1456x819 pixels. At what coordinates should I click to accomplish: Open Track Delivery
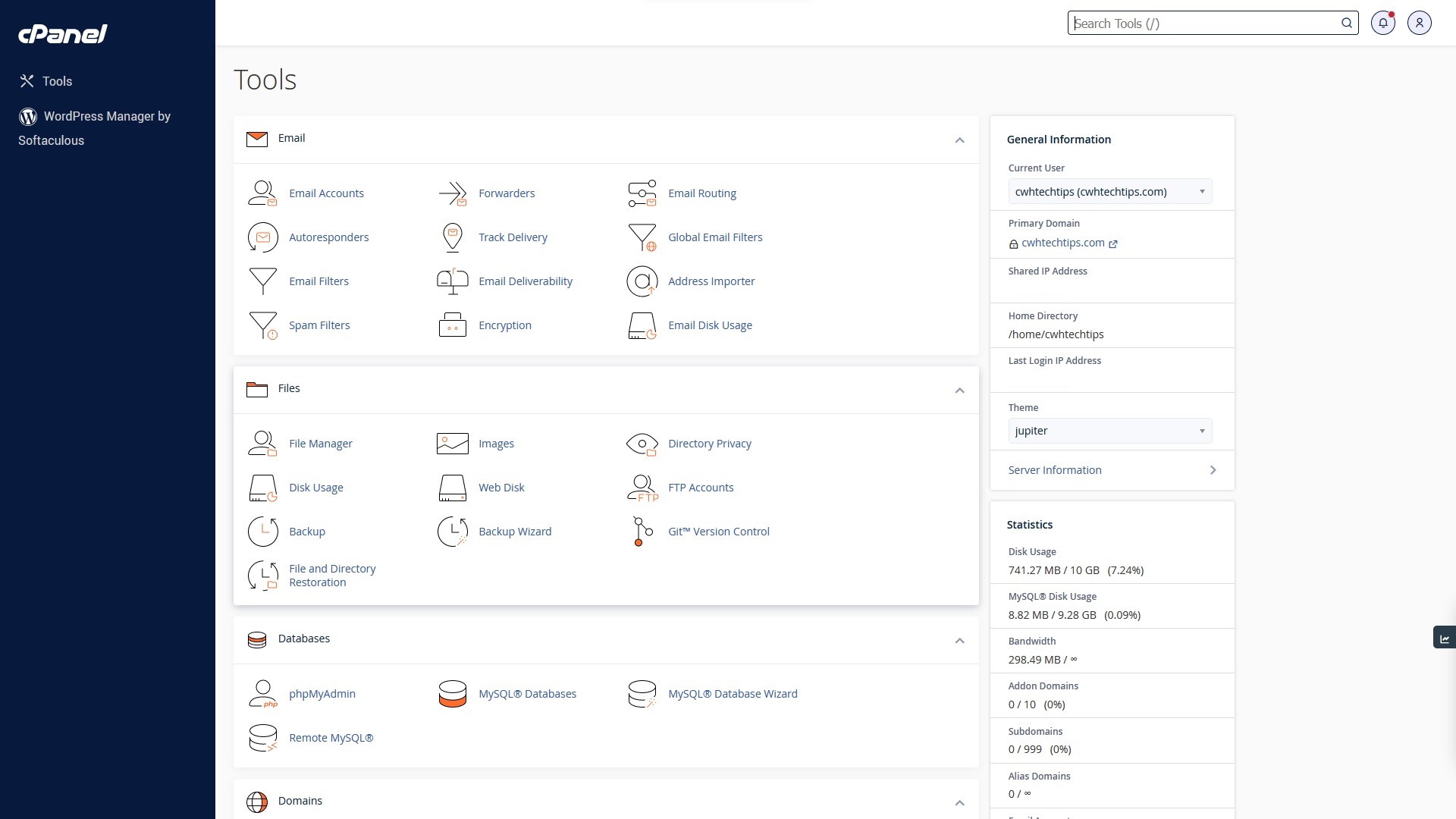(513, 237)
